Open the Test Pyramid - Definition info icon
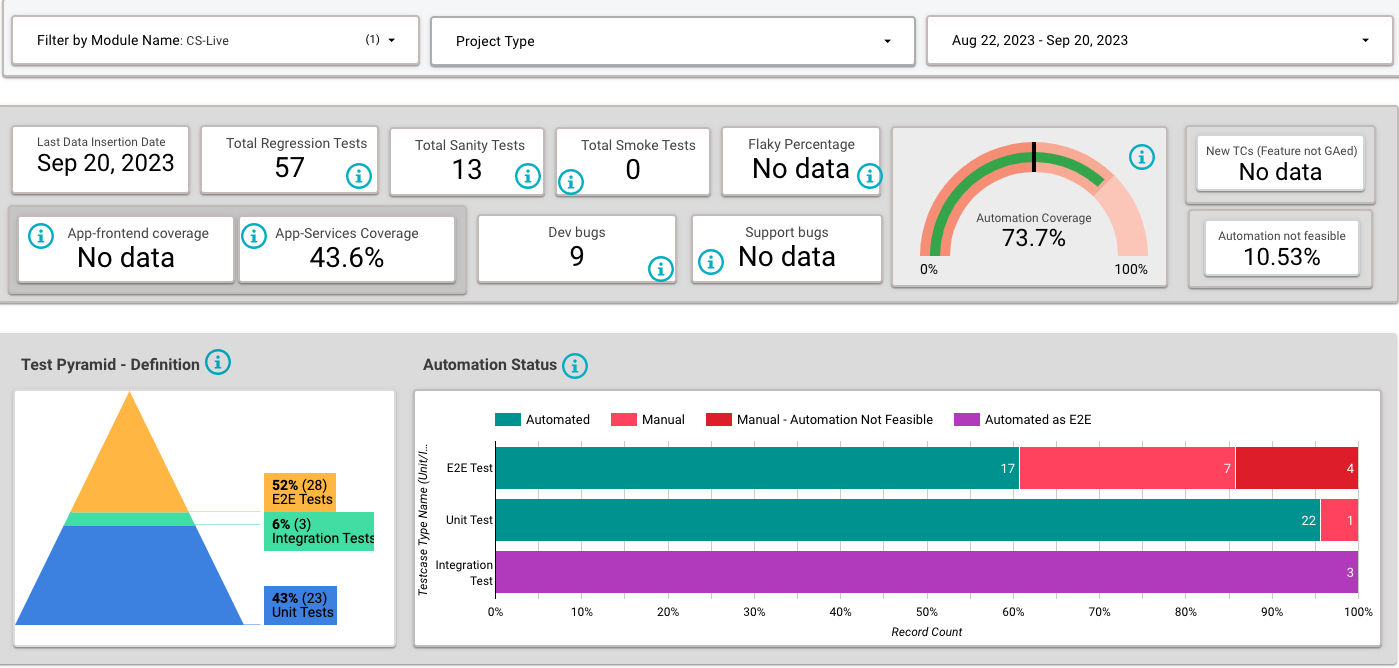 pos(218,363)
